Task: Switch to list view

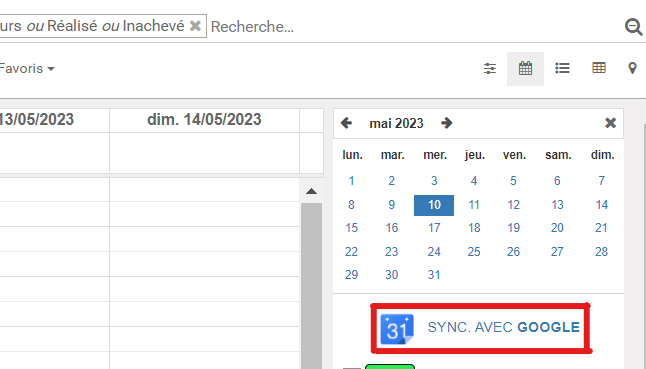Action: coord(562,68)
